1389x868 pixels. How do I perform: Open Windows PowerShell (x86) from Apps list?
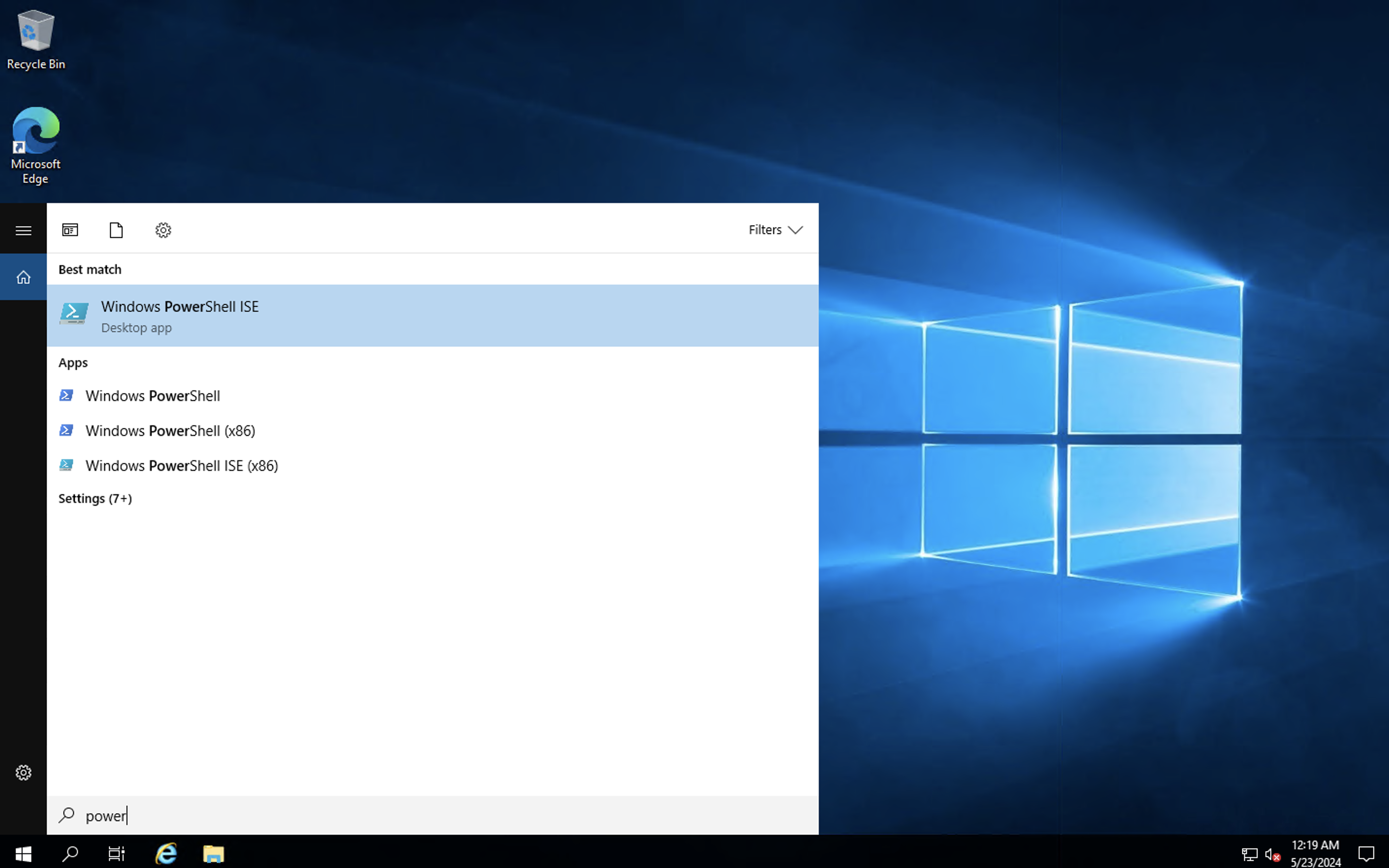click(x=170, y=431)
